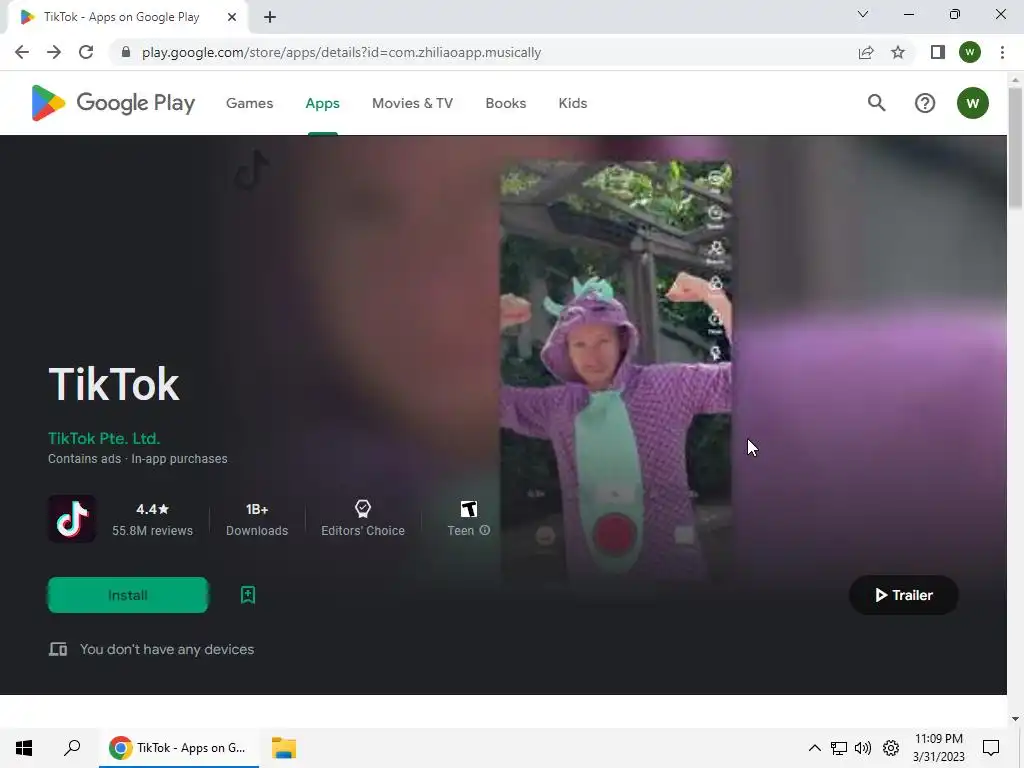
Task: Open the Books section
Action: coord(505,103)
